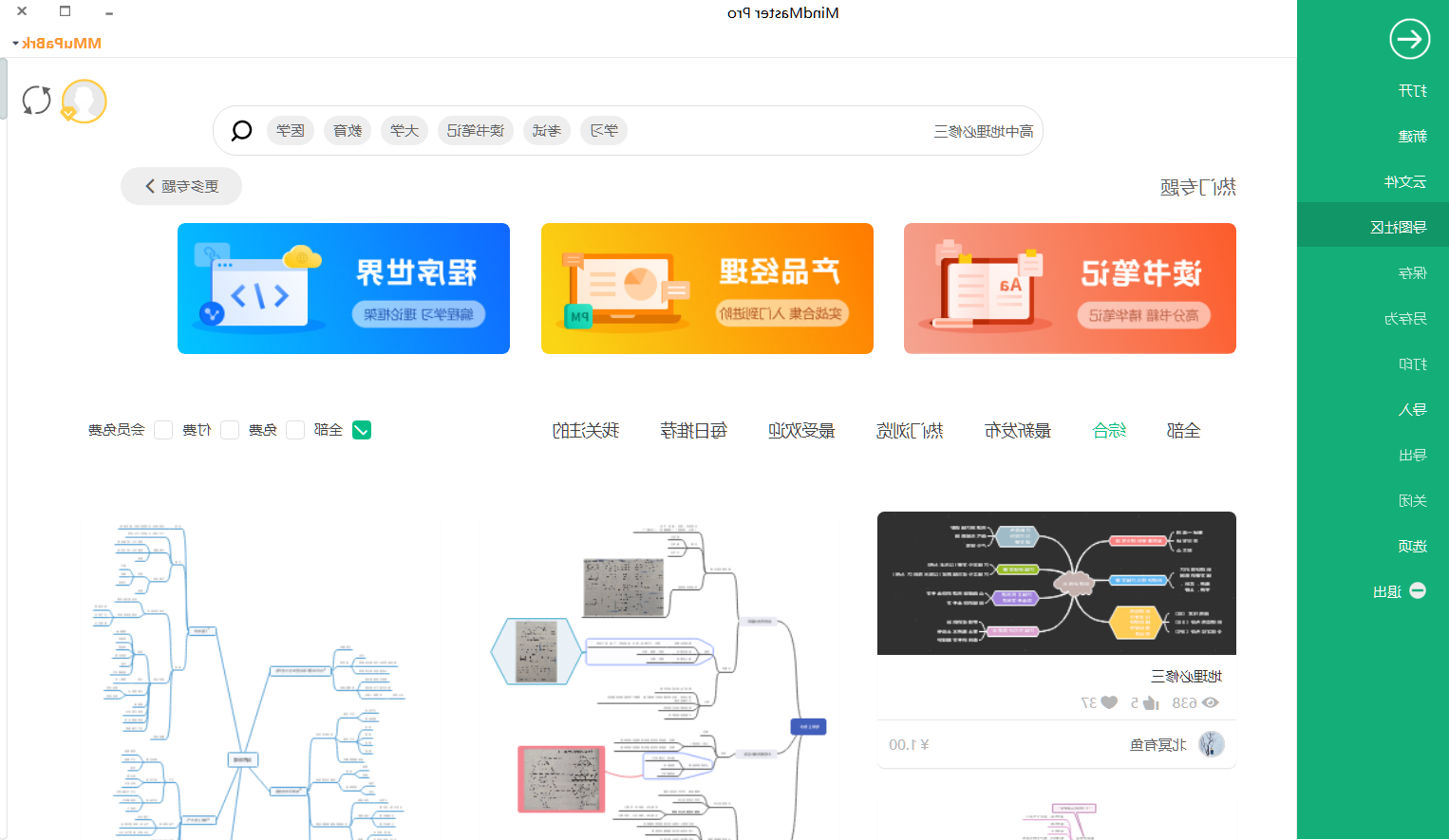Image resolution: width=1449 pixels, height=840 pixels.
Task: Click the 地理必修三 card title
Action: (1186, 676)
